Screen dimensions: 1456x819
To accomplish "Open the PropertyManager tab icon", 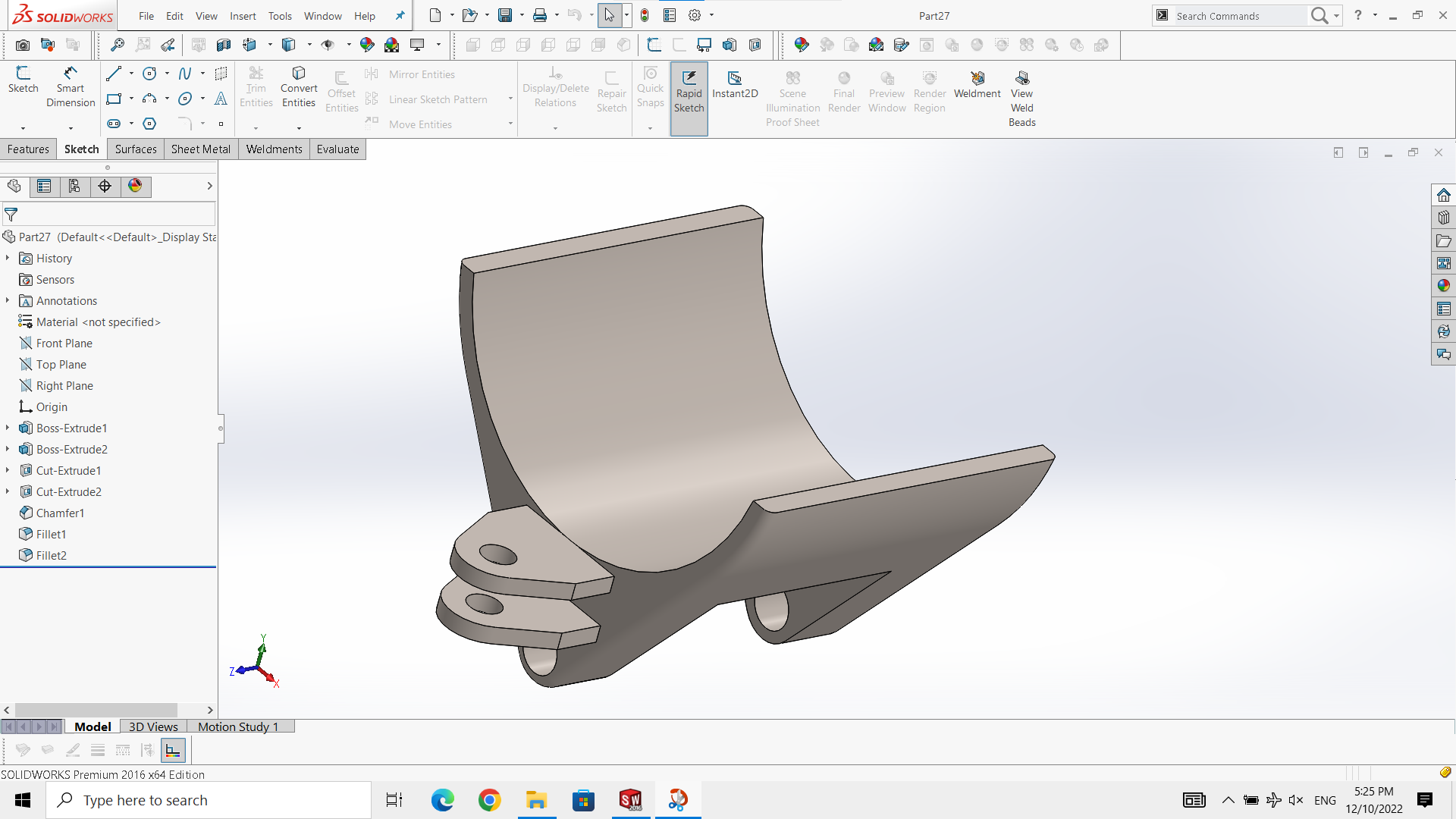I will [44, 186].
